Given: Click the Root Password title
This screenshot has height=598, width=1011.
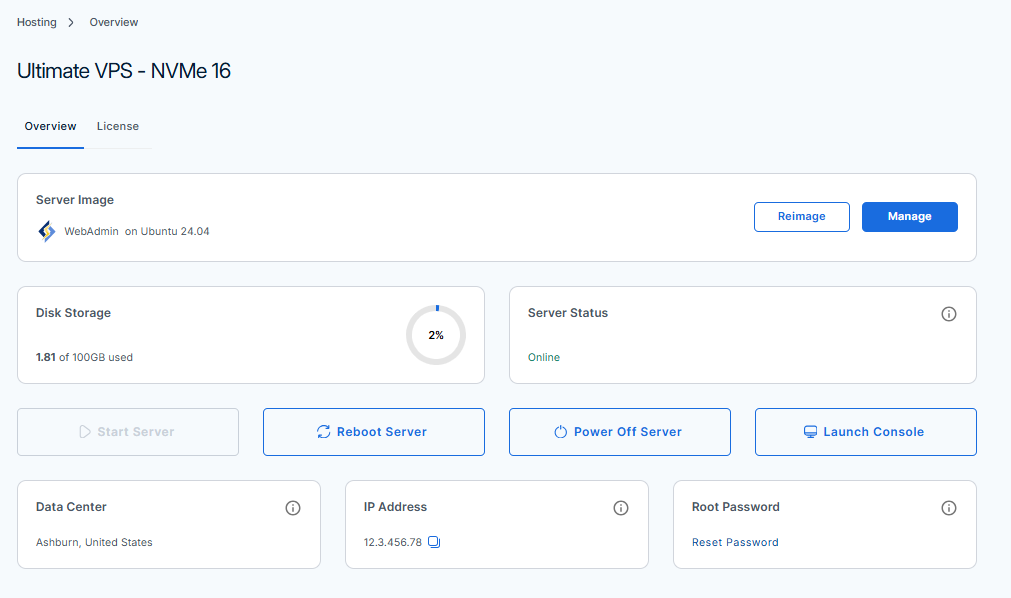Looking at the screenshot, I should pyautogui.click(x=736, y=507).
